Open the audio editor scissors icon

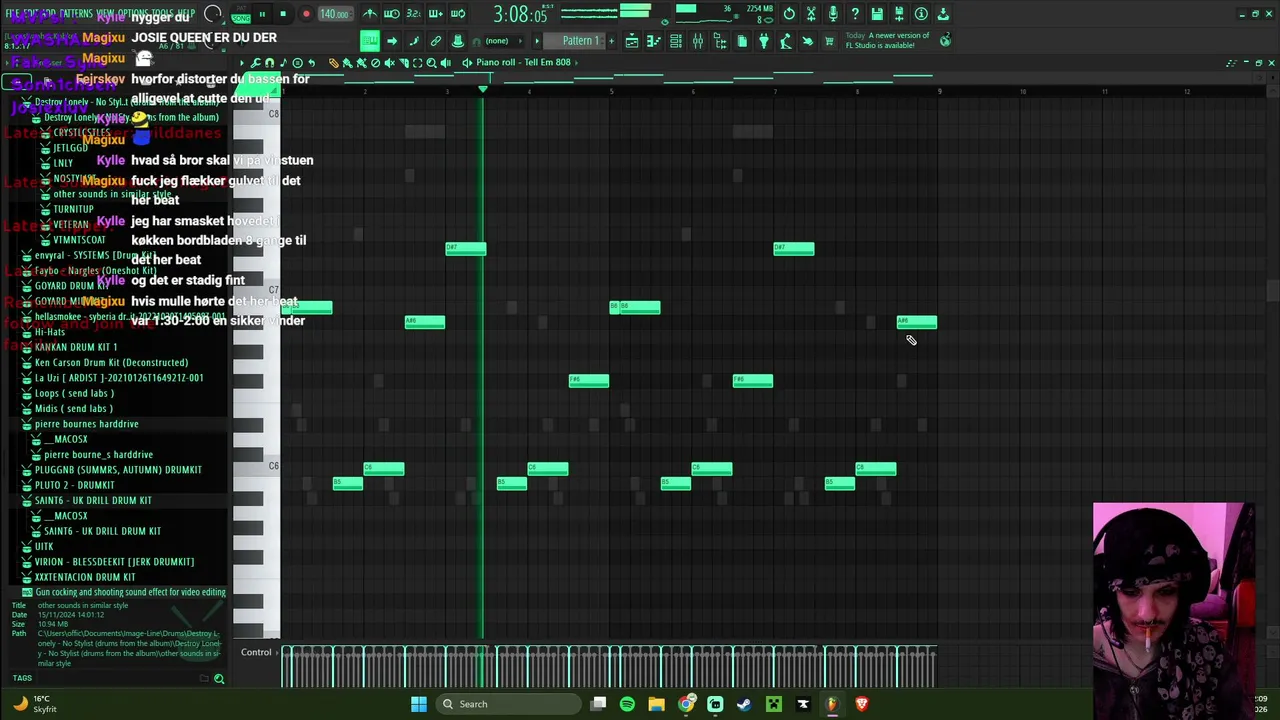[811, 14]
